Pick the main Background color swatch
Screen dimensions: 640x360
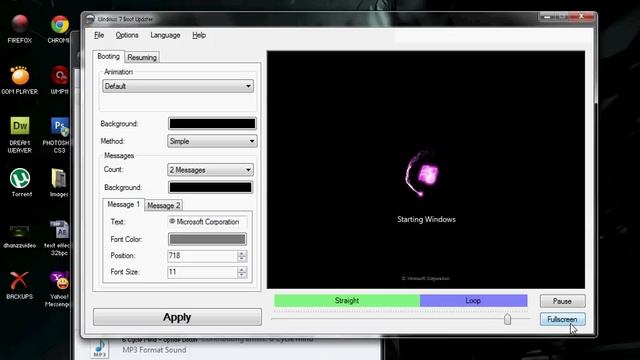click(212, 124)
